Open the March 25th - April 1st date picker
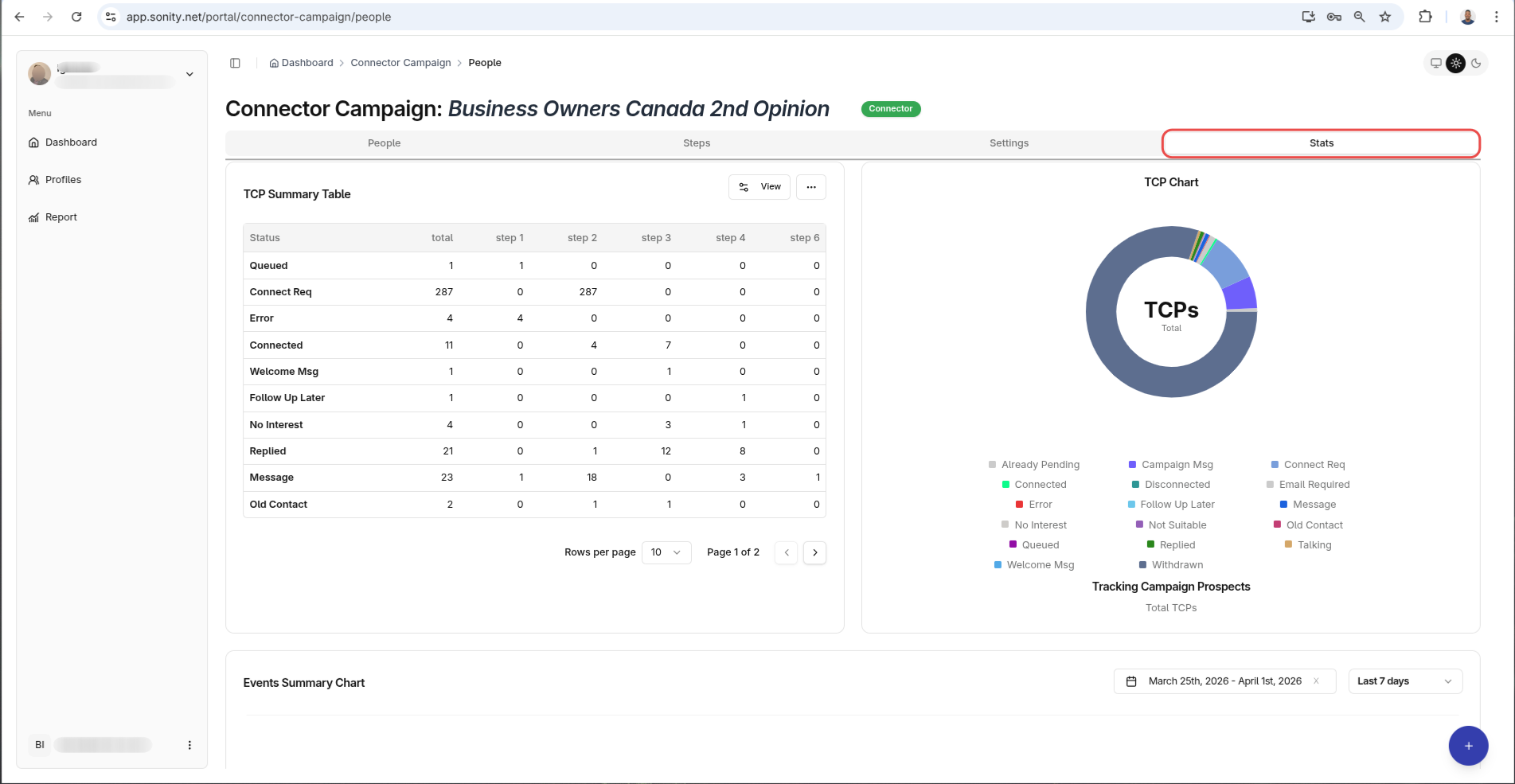Screen dimensions: 1515x784 1224,681
